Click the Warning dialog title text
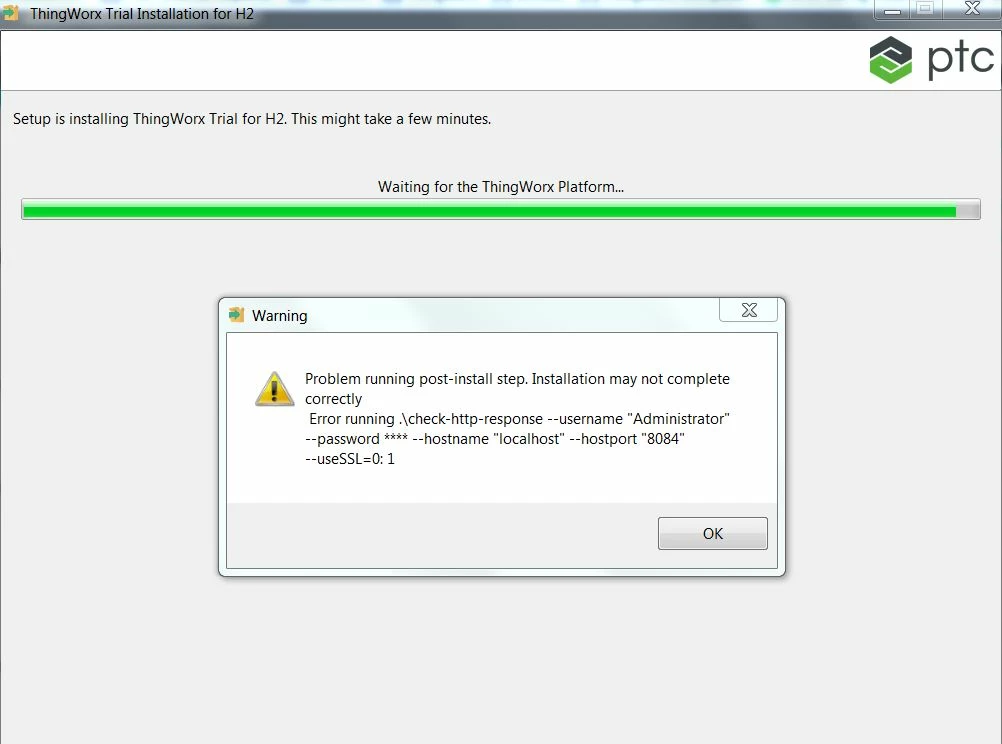 [x=279, y=316]
